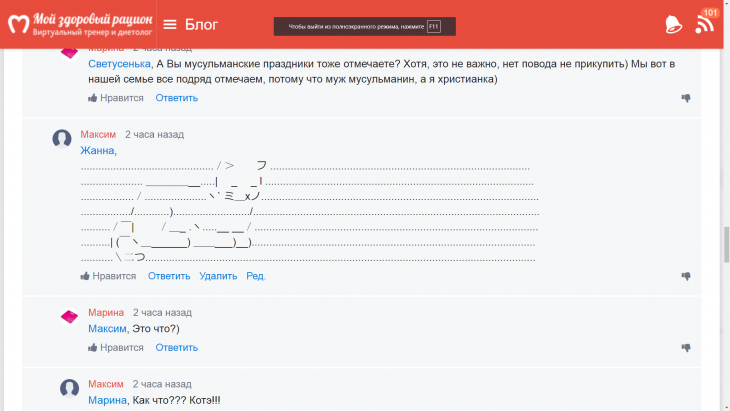Click Ред. to edit the ASCII comment
The width and height of the screenshot is (730, 411).
tap(256, 276)
